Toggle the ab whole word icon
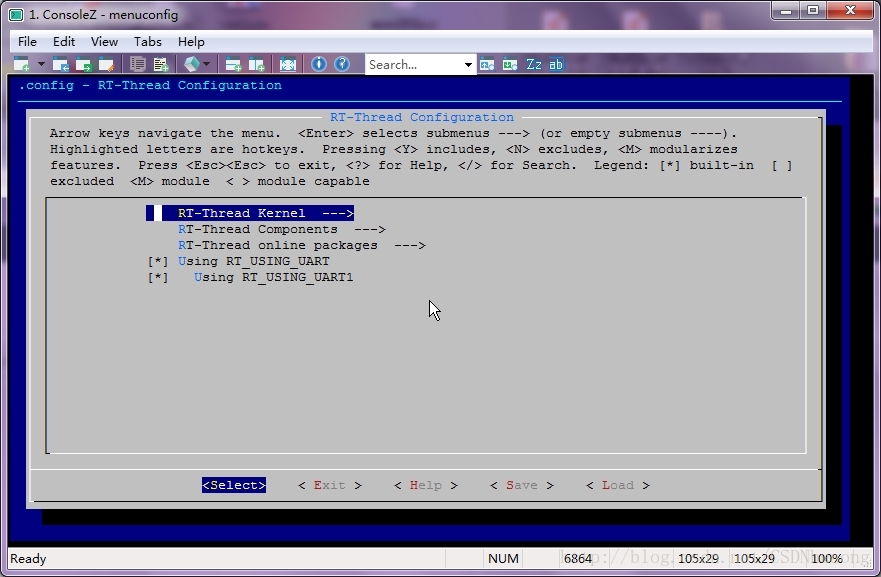The height and width of the screenshot is (577, 881). [x=556, y=64]
